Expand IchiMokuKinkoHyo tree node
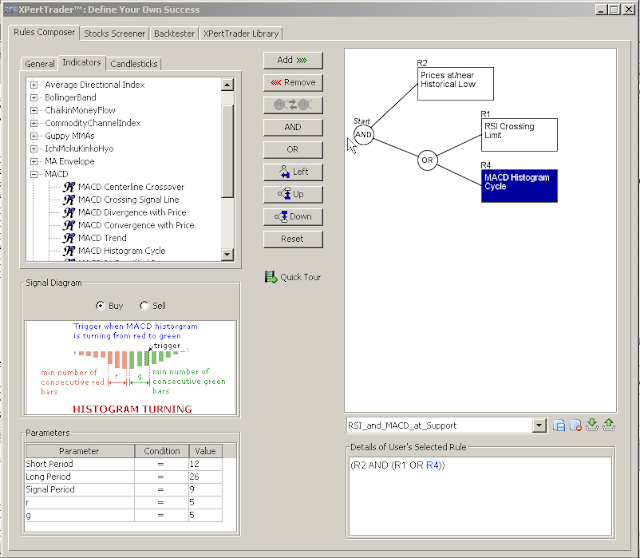 click(34, 149)
